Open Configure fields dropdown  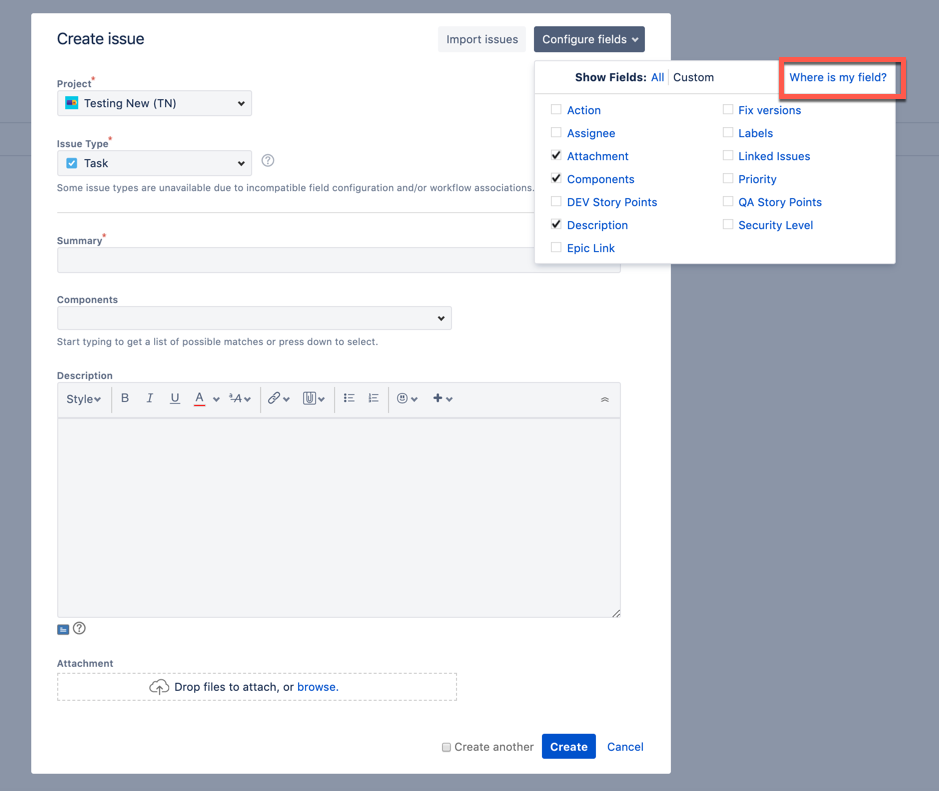589,39
